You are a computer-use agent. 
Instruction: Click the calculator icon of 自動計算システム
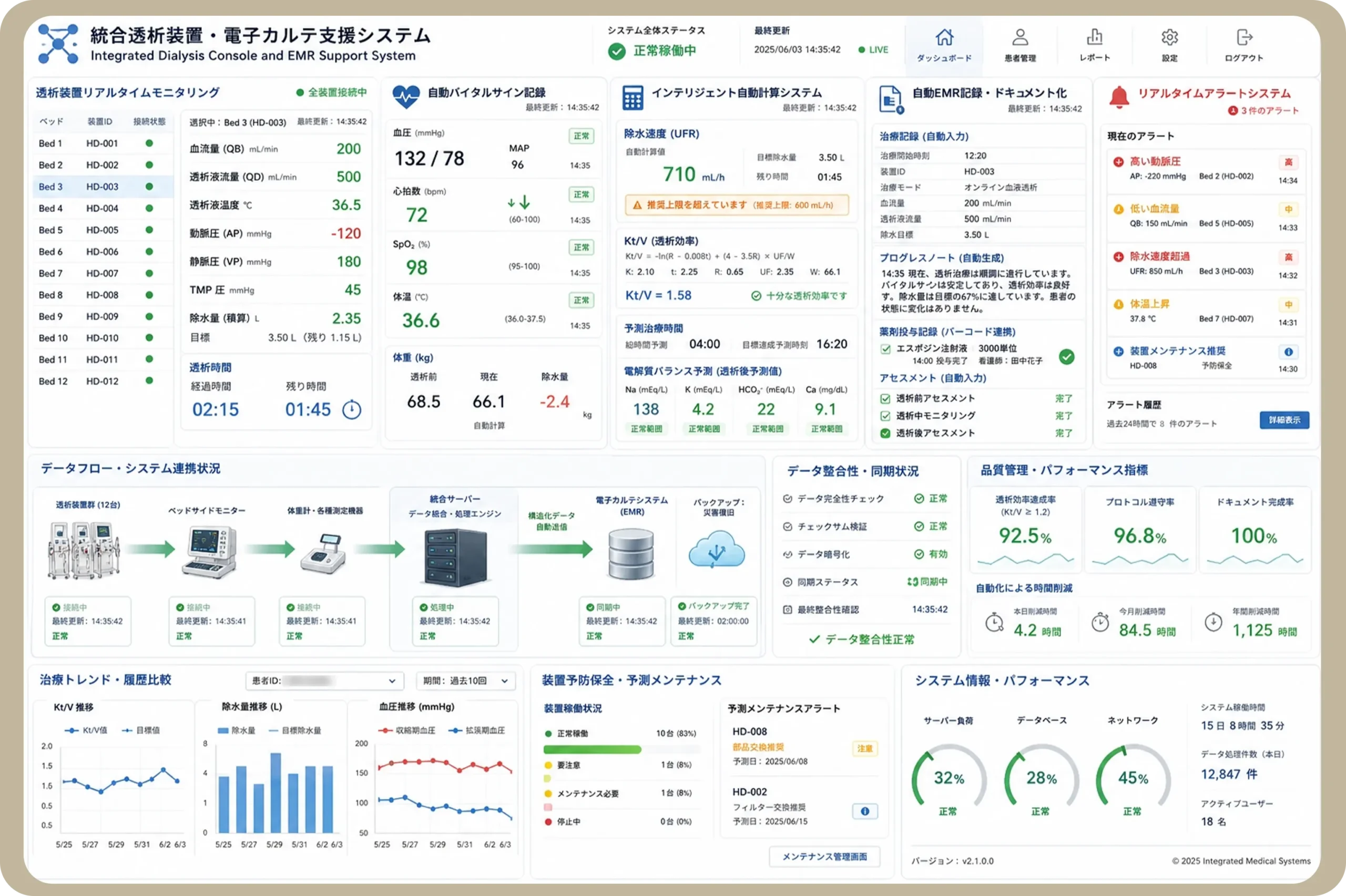(x=632, y=97)
